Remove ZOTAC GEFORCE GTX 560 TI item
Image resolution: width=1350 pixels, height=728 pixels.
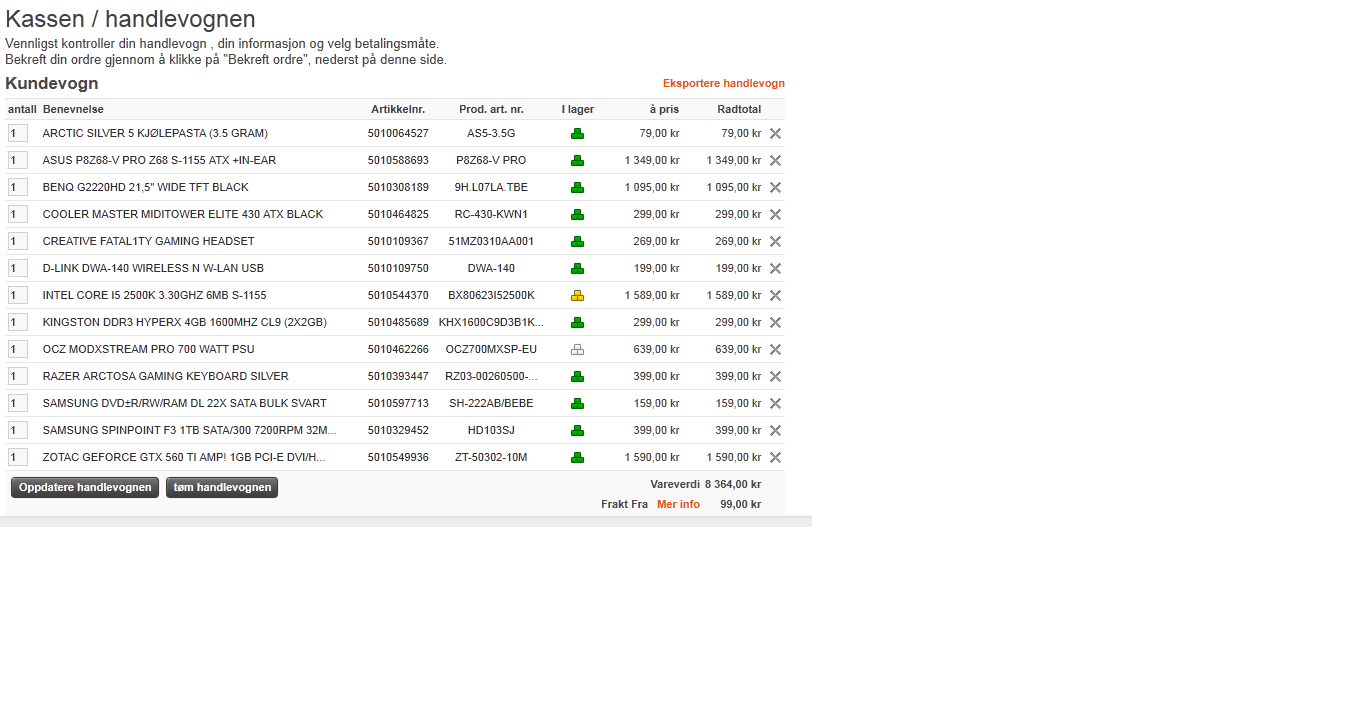[x=775, y=457]
